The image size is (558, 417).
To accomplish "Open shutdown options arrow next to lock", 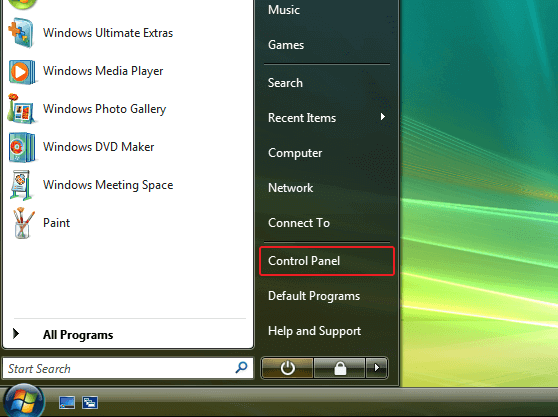I will [x=377, y=368].
